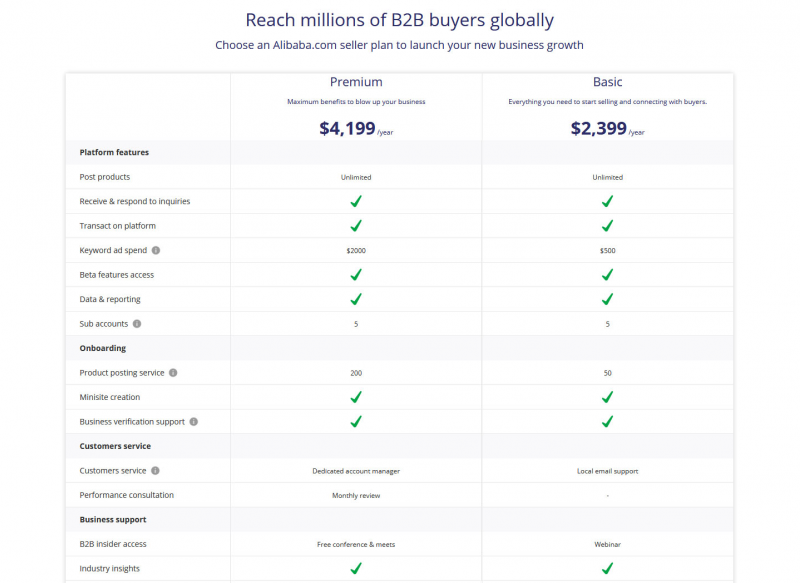The height and width of the screenshot is (583, 800).
Task: Click the Basic sub accounts value "5"
Action: pos(607,324)
